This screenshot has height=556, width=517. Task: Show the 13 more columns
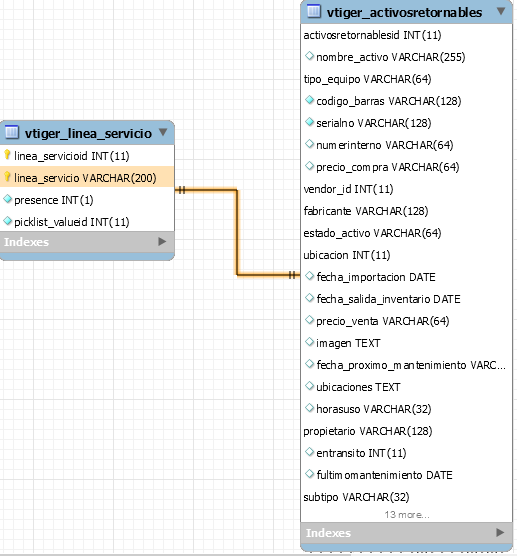[407, 515]
